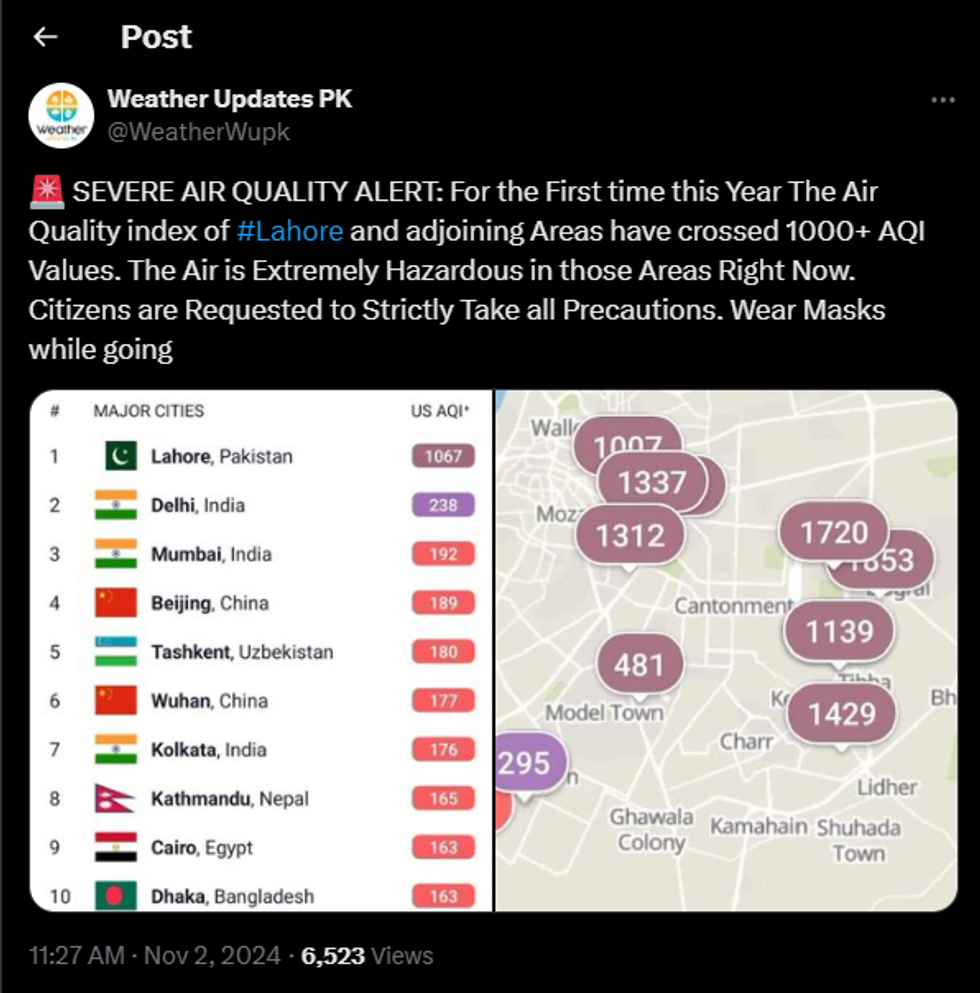Click the Nepal flag icon beside Kathmandu
The width and height of the screenshot is (980, 993).
pos(115,799)
